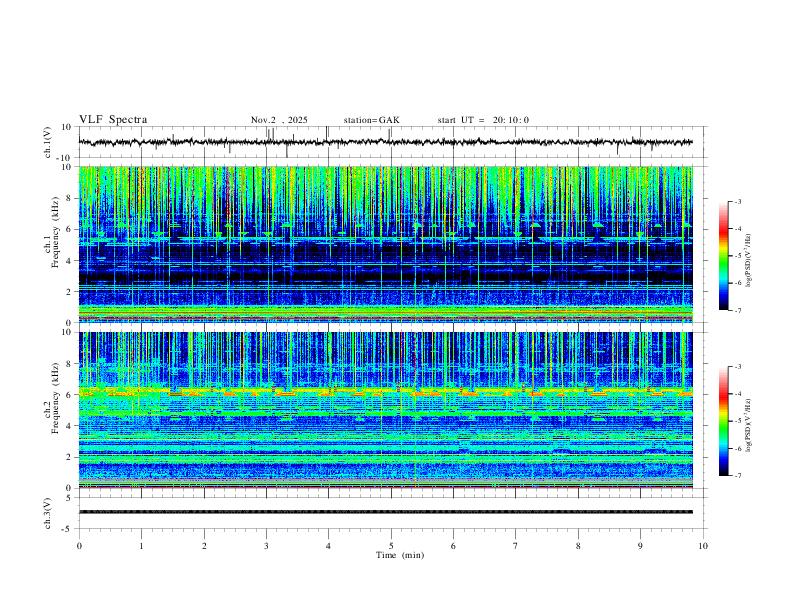Click the ch.1 spectrogram panel

coord(385,244)
